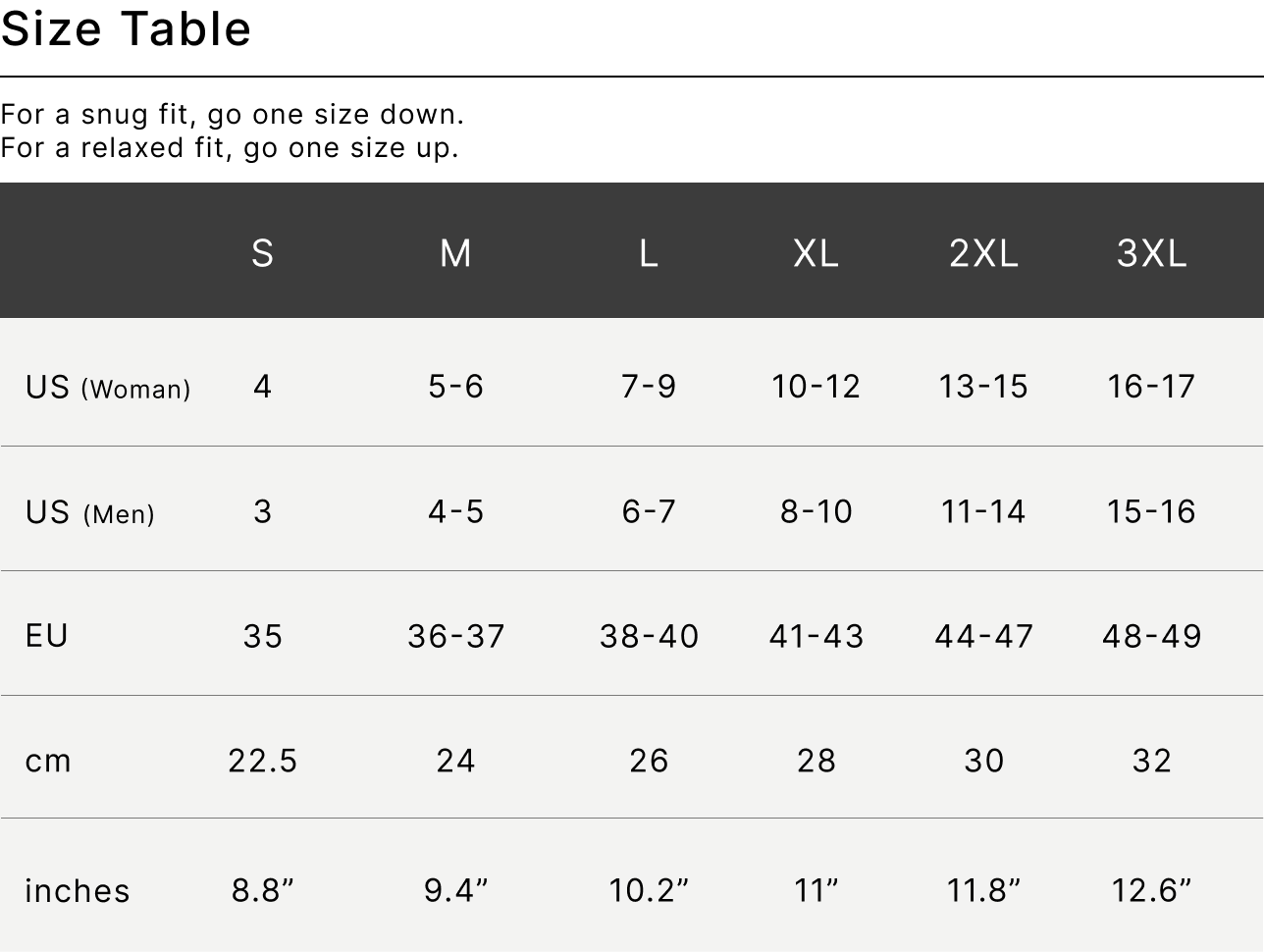Click the 2XL column header

click(x=983, y=253)
